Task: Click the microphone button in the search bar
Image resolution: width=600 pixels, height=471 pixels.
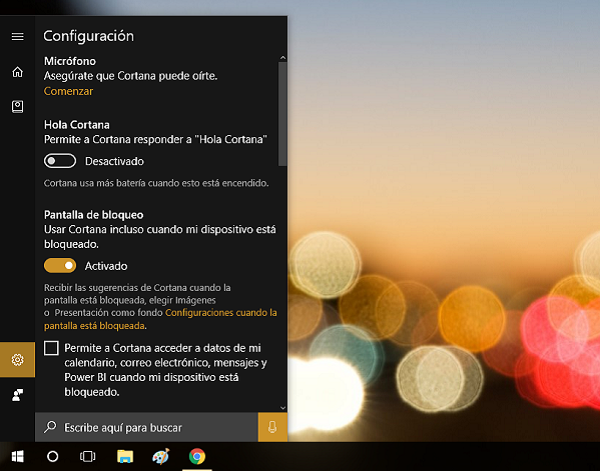Action: (x=272, y=427)
